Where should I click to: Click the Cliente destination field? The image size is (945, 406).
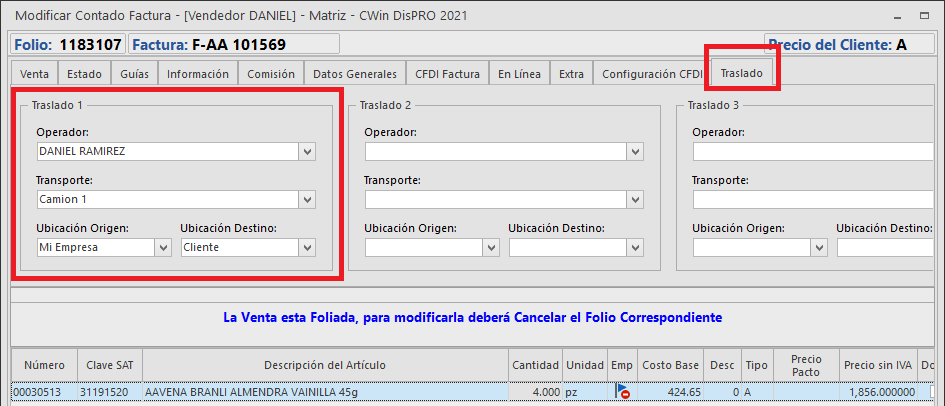point(240,247)
